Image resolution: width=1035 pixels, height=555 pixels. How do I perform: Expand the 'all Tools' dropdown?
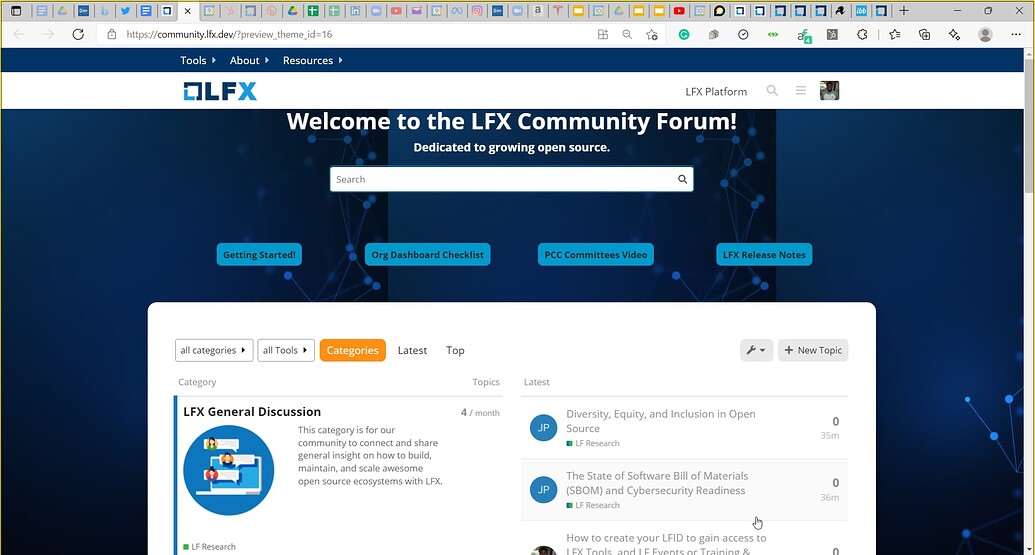pyautogui.click(x=286, y=350)
